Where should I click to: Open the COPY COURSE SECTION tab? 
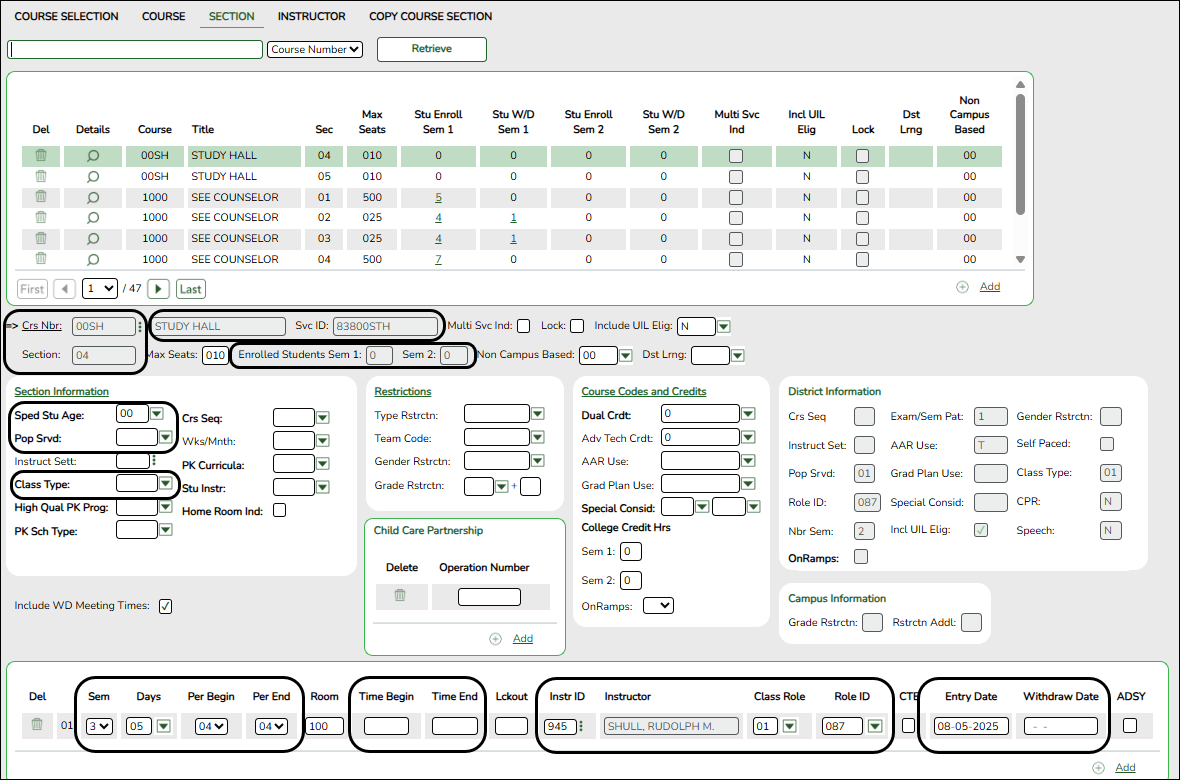click(430, 17)
